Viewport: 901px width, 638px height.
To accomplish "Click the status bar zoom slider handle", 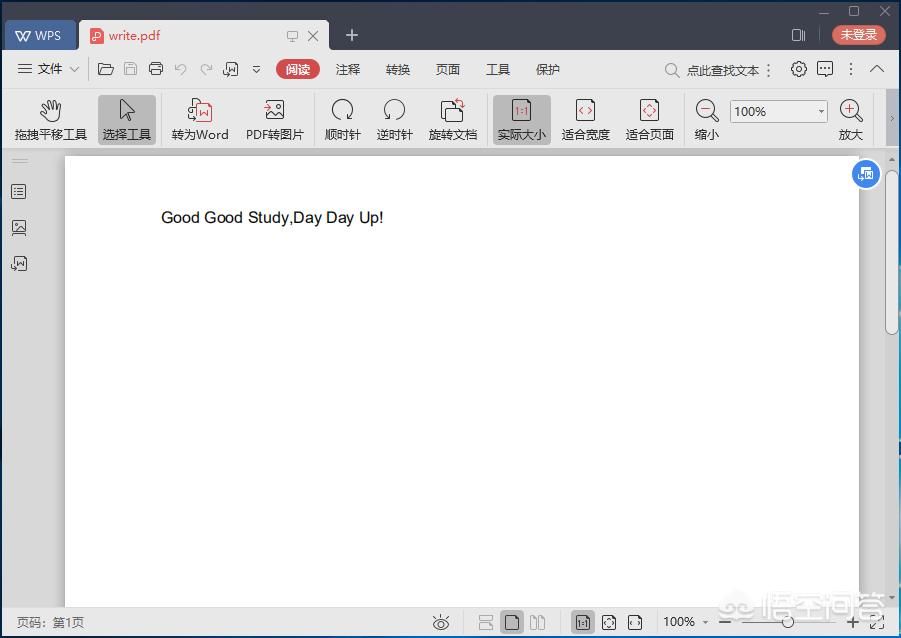I will (788, 622).
